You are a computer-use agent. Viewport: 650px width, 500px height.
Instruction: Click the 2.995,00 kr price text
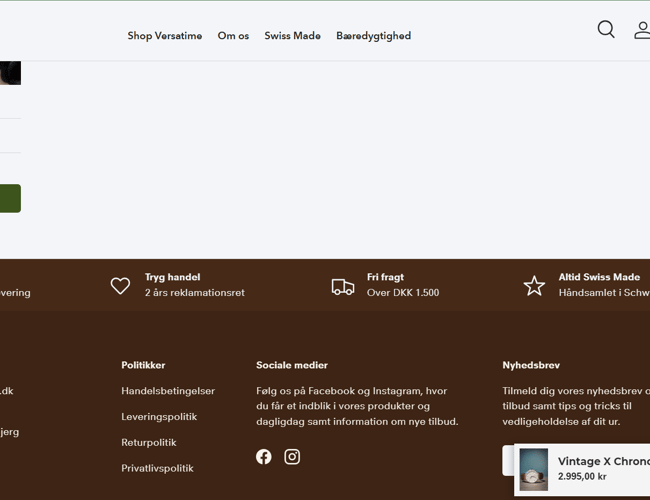582,476
